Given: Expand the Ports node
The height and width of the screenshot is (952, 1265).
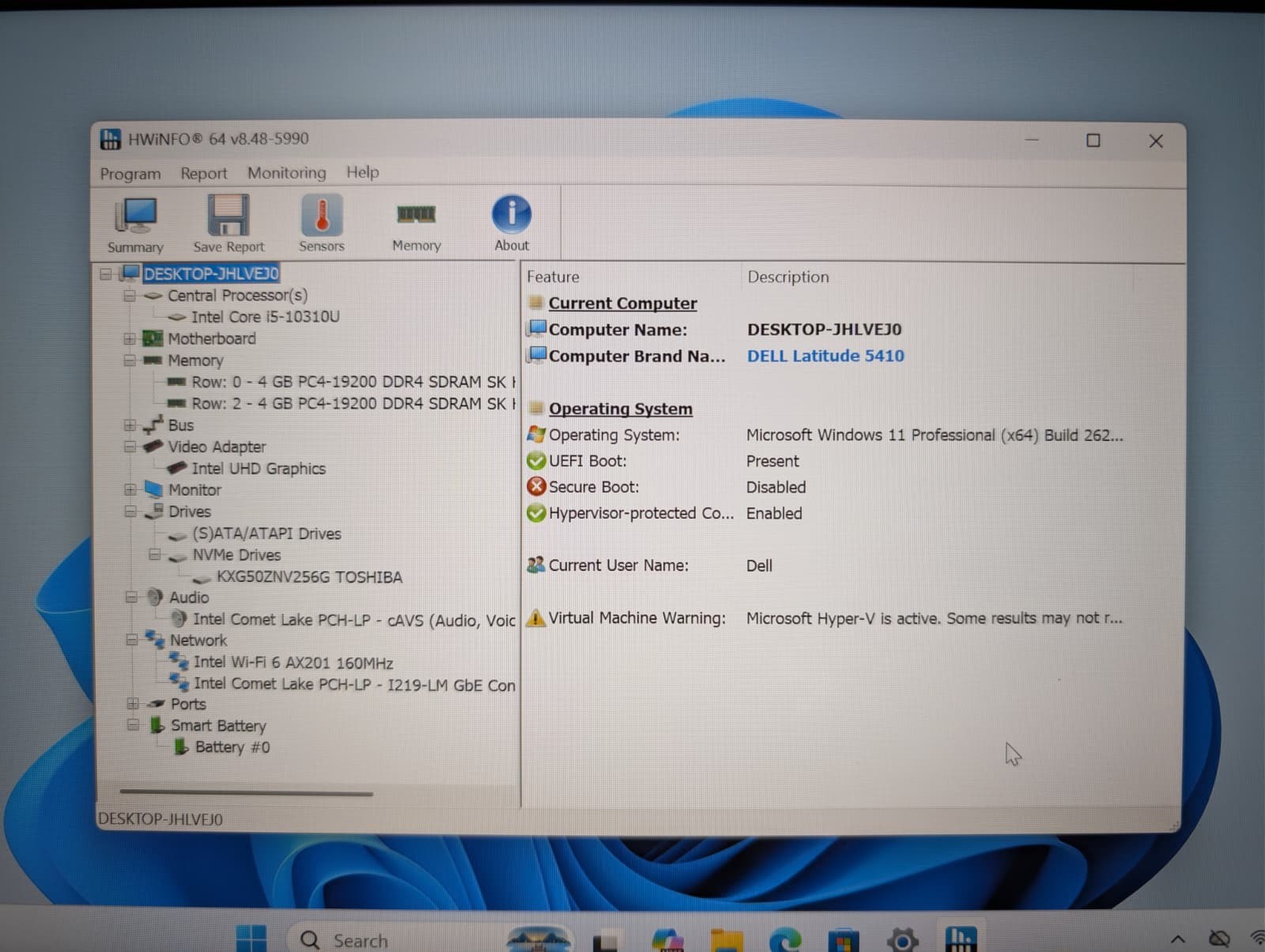Looking at the screenshot, I should point(133,703).
